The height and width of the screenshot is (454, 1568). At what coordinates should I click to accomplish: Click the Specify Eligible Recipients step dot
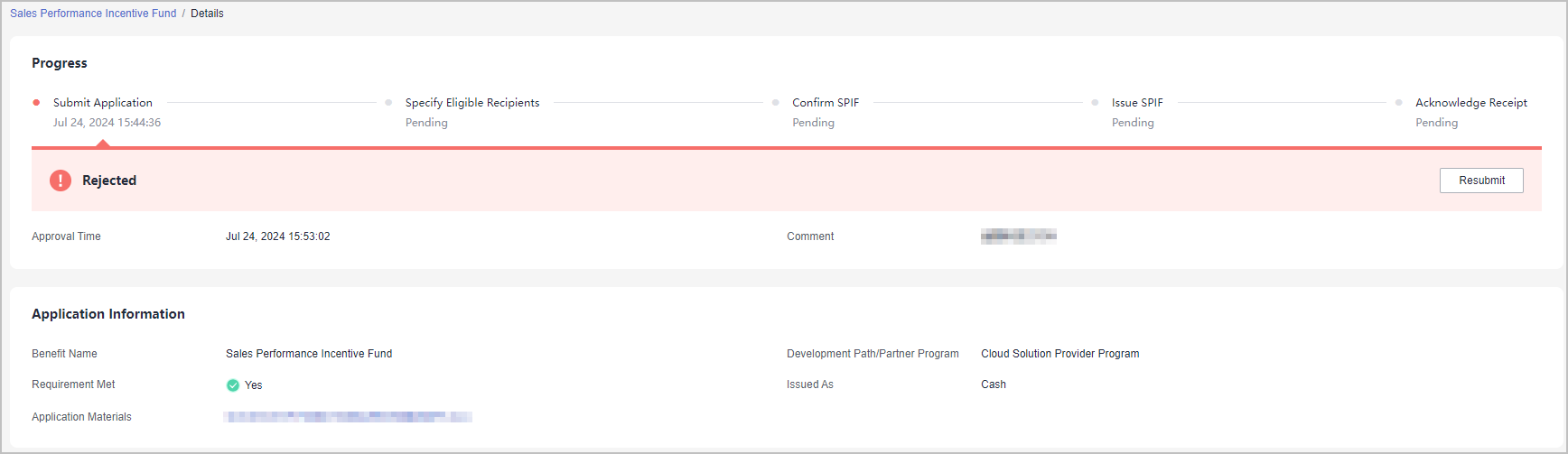pyautogui.click(x=388, y=103)
